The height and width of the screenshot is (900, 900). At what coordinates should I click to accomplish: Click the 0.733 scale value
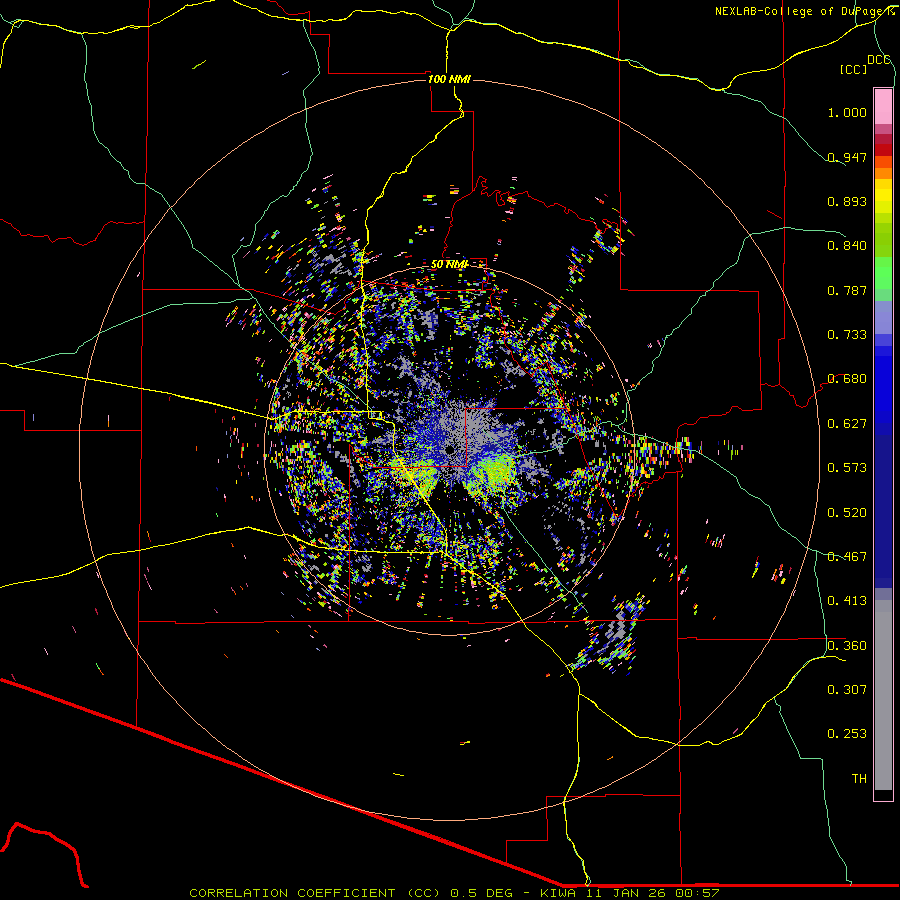tap(847, 335)
